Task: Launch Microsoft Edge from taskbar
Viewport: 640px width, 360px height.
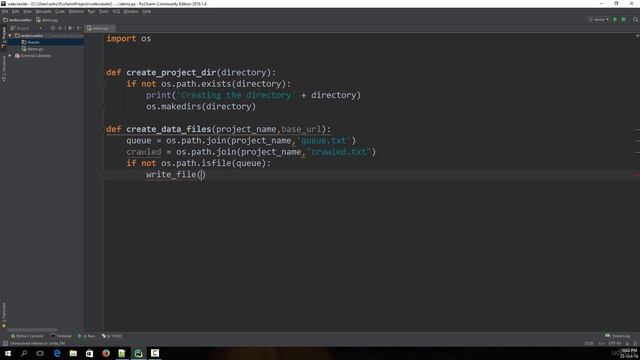Action: [57, 353]
